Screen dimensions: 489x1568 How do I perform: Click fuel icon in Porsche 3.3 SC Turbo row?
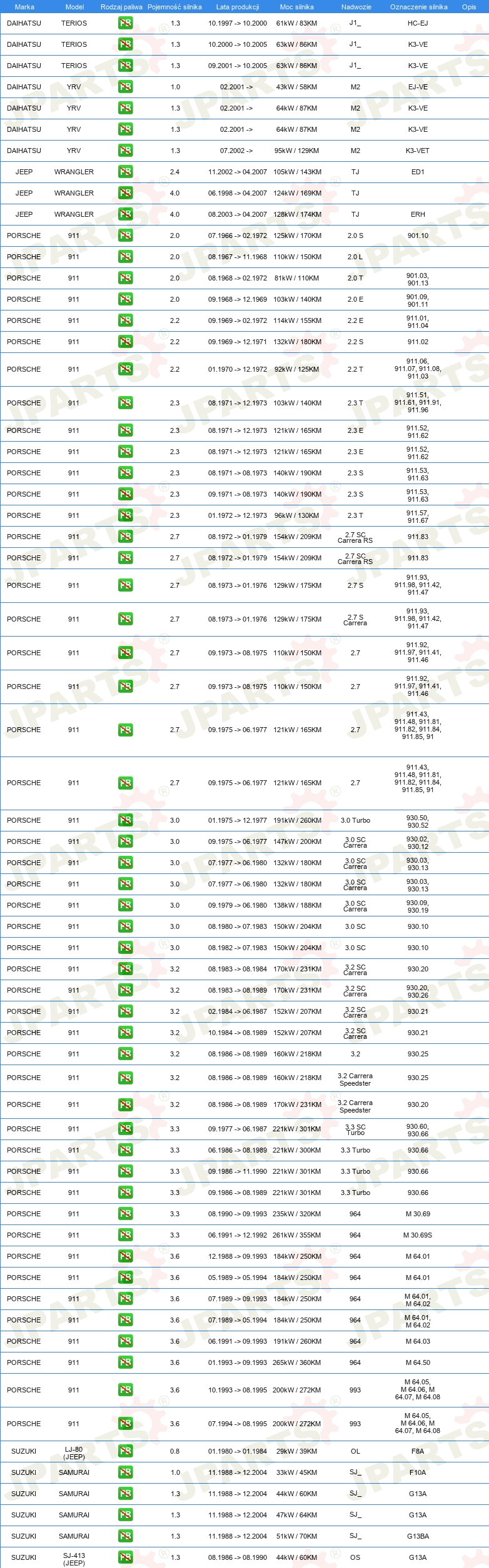(x=125, y=1129)
